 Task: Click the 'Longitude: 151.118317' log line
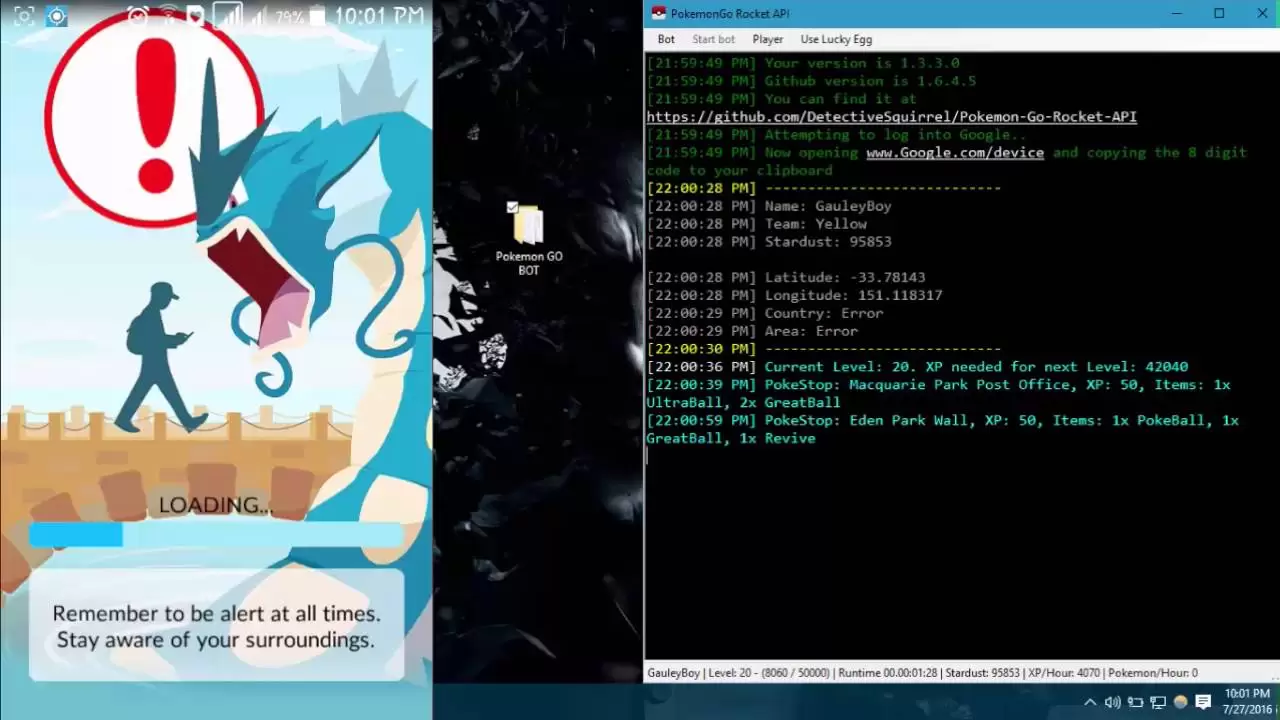tap(794, 296)
